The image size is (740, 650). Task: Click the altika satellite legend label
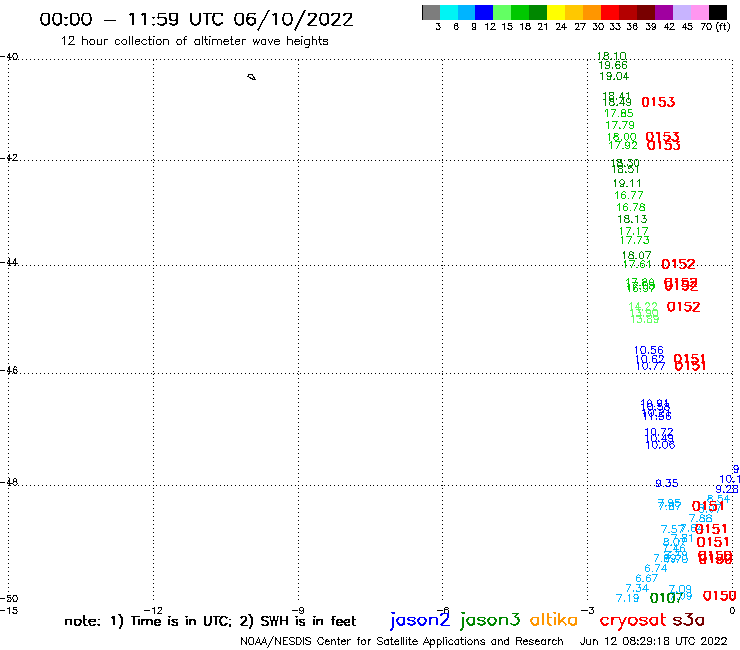tap(553, 620)
